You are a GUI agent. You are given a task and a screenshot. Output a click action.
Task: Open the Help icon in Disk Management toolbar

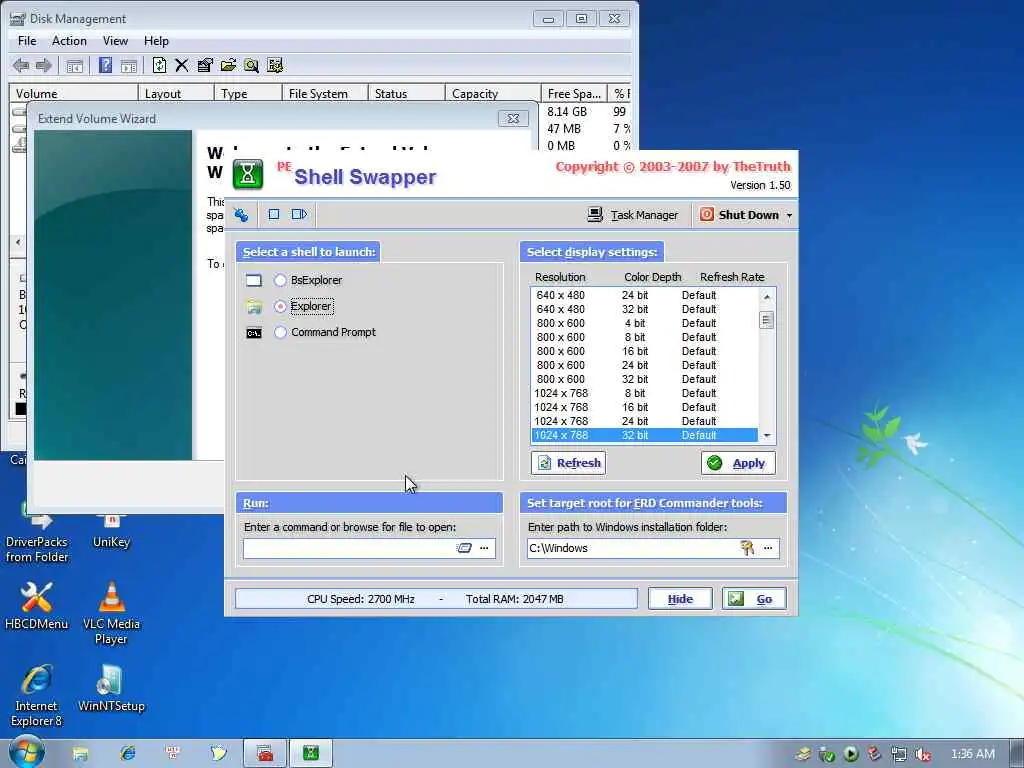105,65
